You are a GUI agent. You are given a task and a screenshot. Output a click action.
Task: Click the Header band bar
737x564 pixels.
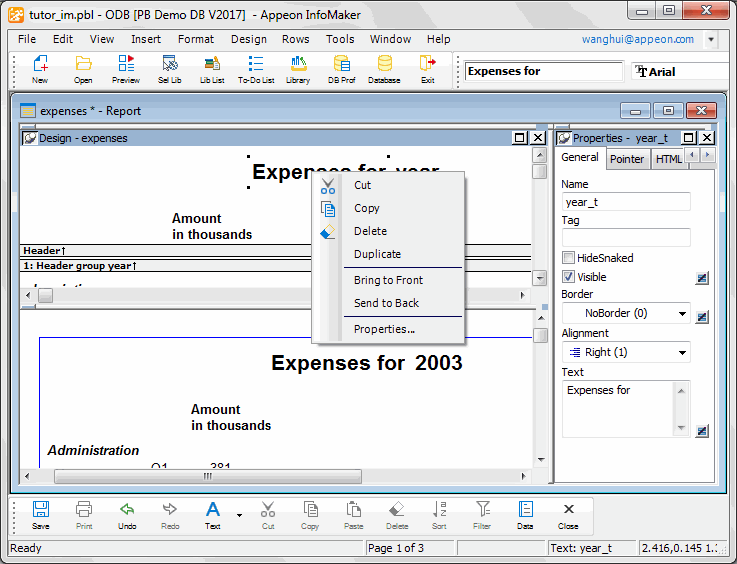click(x=167, y=251)
